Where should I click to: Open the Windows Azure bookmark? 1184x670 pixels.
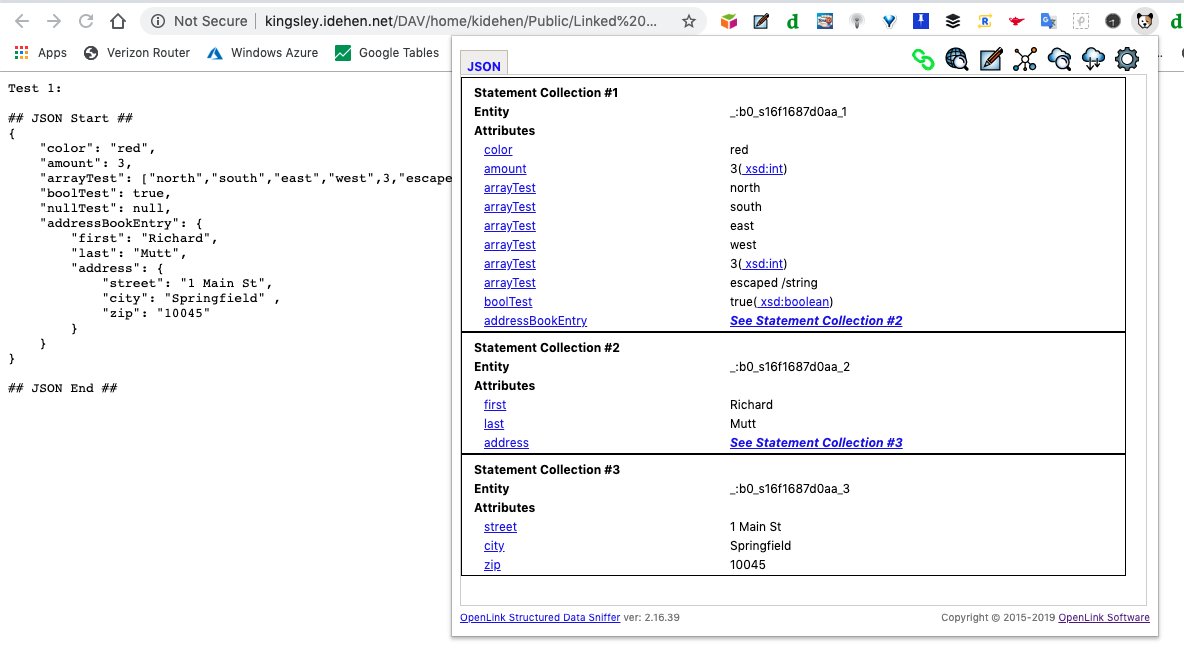(263, 53)
